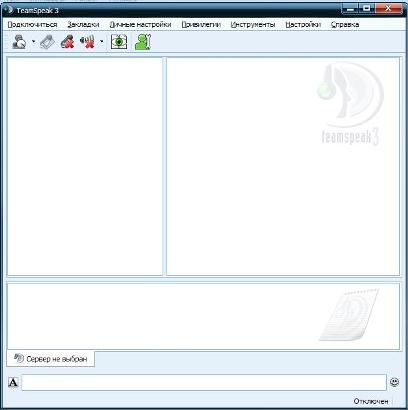This screenshot has height=410, width=408.
Task: Open the smiley emoticon picker
Action: (394, 382)
